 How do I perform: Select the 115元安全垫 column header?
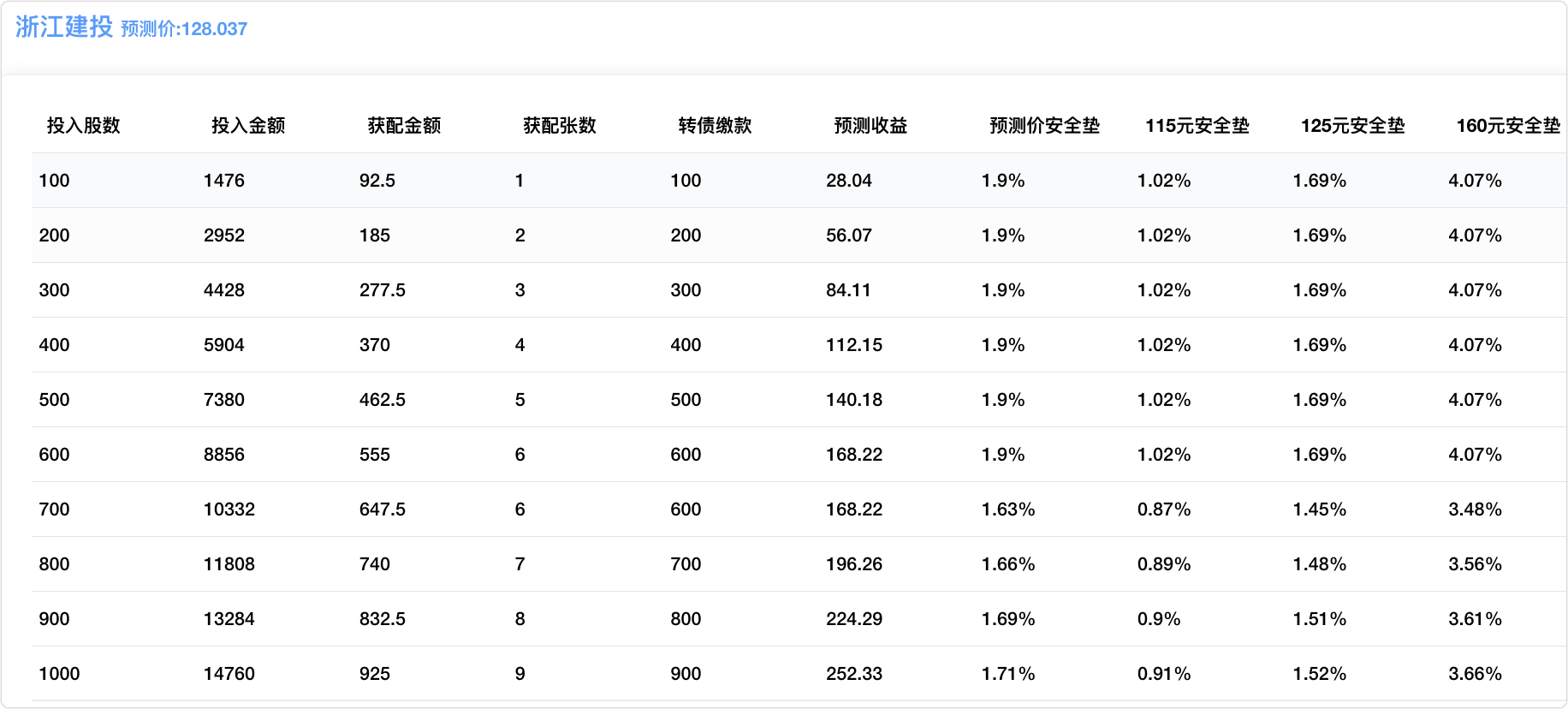(1197, 126)
